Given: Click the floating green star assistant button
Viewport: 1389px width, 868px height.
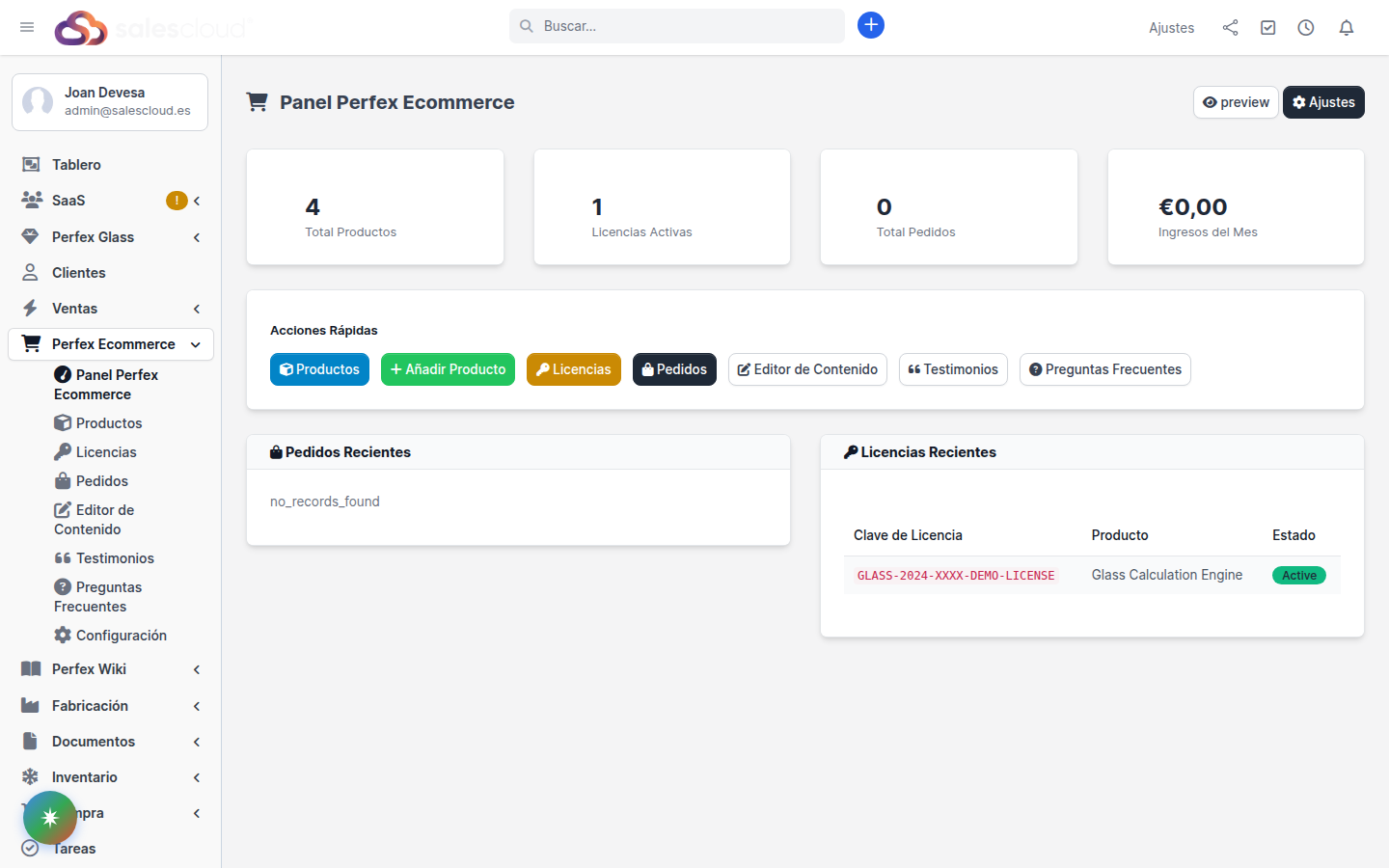Looking at the screenshot, I should click(50, 817).
